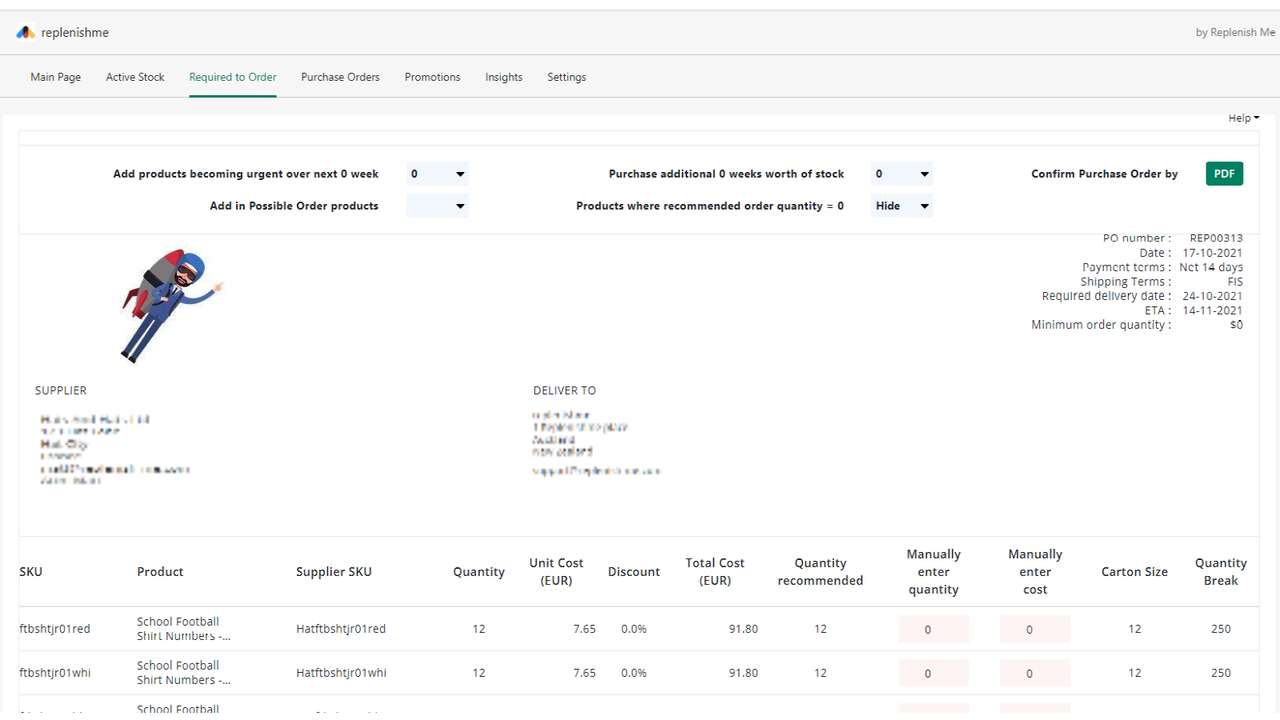
Task: Click the replenishme logo icon
Action: 26,33
